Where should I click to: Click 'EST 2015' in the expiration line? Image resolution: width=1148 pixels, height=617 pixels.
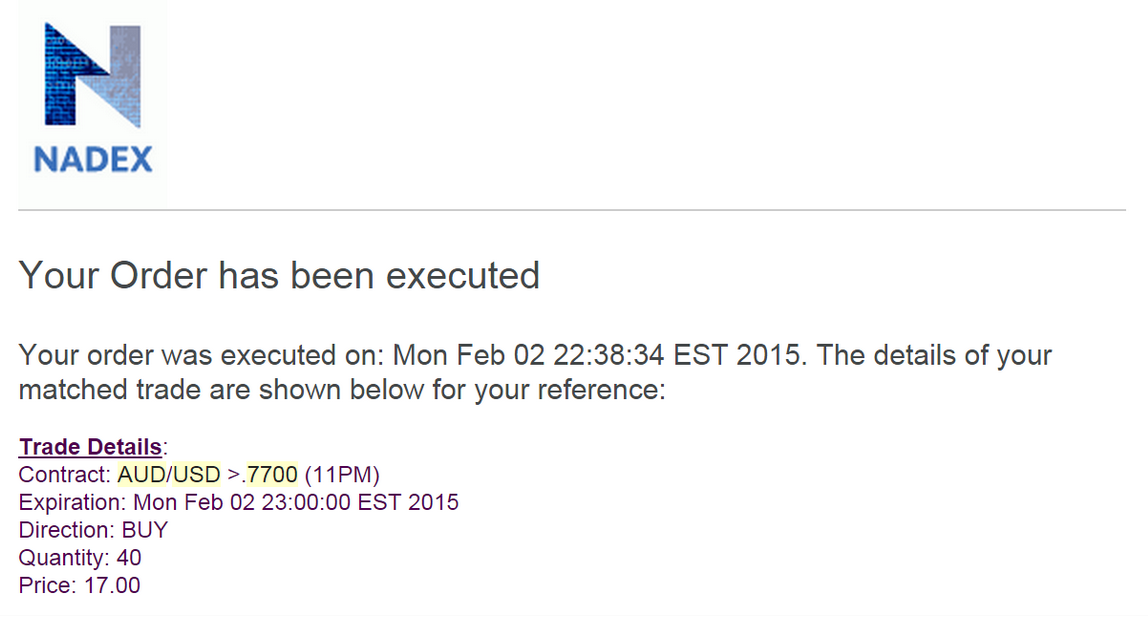click(x=408, y=502)
